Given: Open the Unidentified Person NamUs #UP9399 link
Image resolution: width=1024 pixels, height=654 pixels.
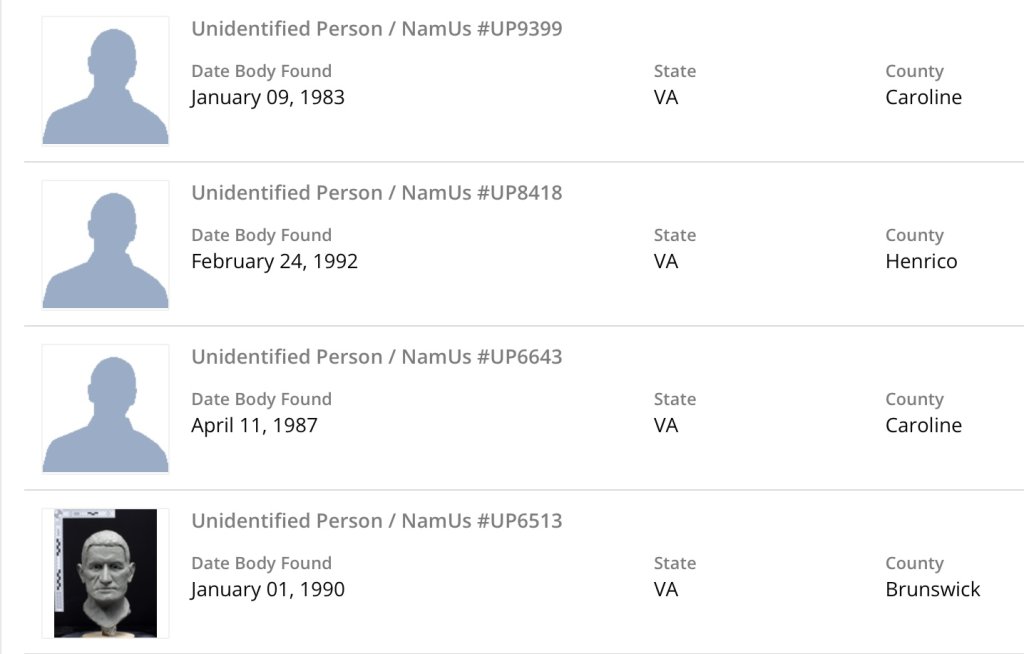Looking at the screenshot, I should pyautogui.click(x=377, y=29).
